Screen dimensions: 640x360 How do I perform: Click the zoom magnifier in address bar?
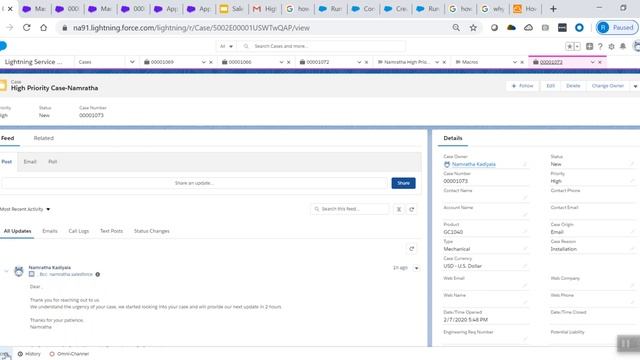(x=456, y=28)
